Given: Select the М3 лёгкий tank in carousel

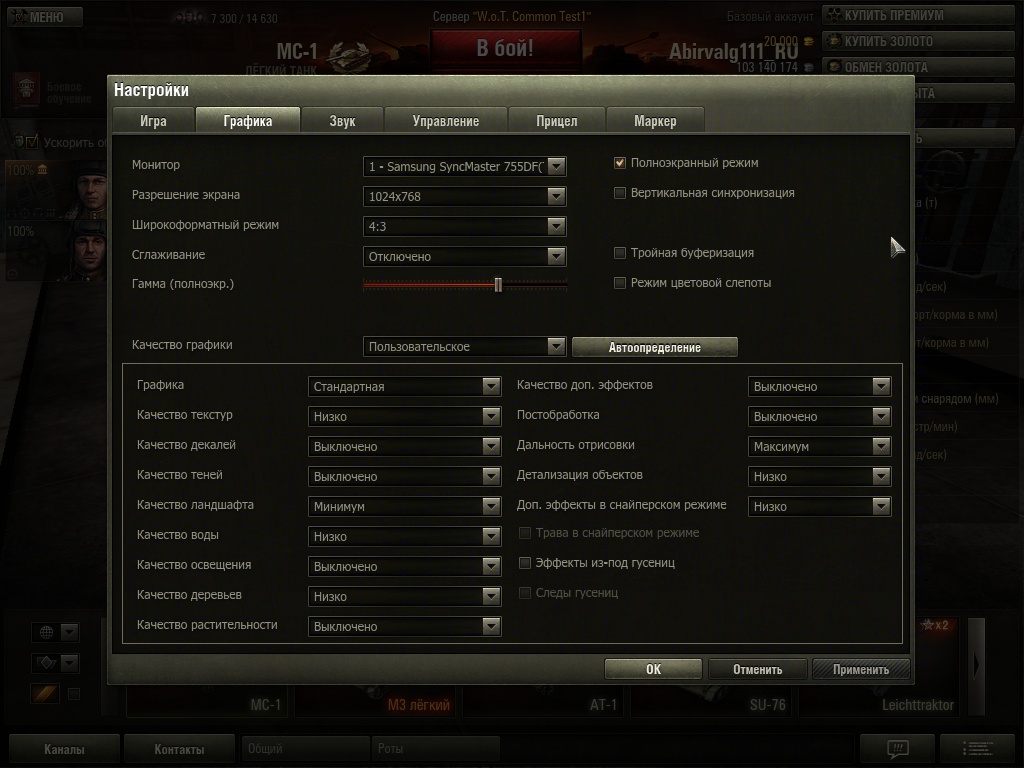Looking at the screenshot, I should [x=376, y=700].
